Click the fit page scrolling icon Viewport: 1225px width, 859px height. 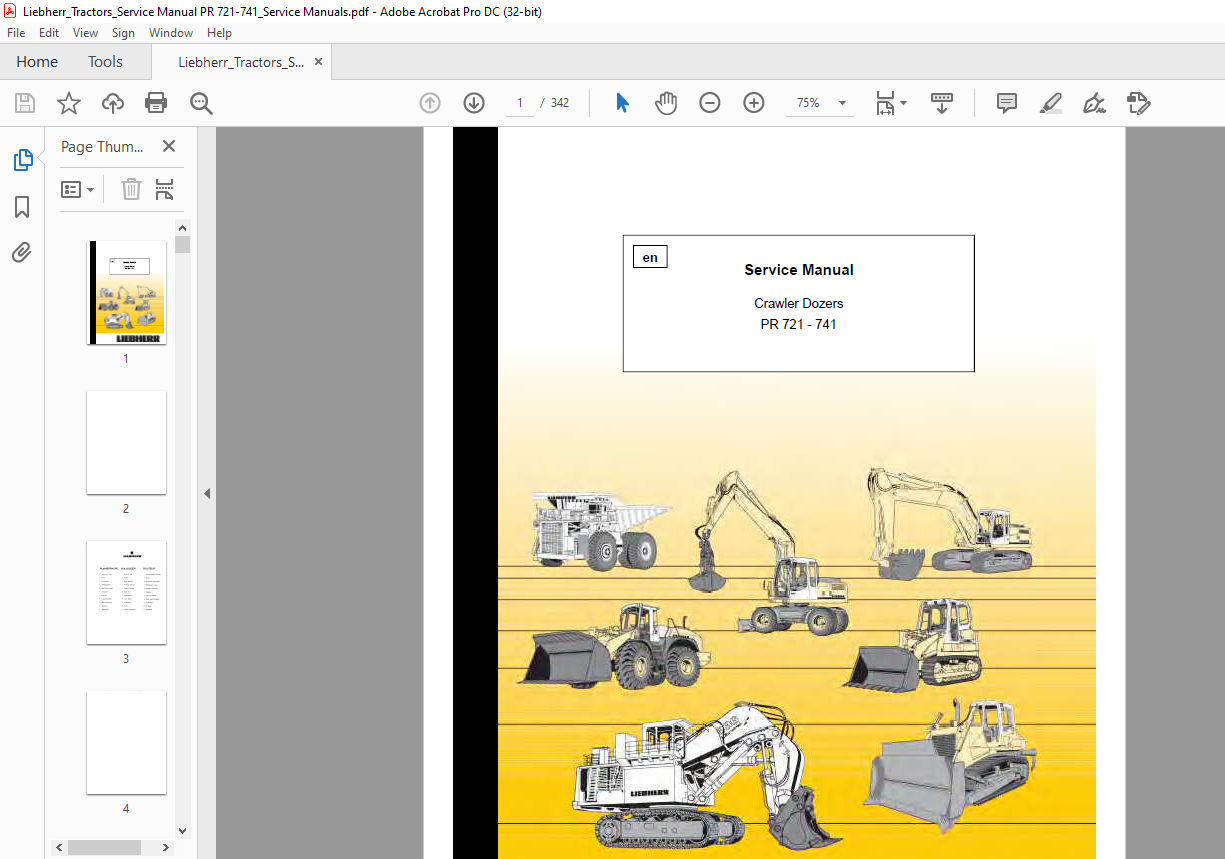tap(885, 103)
